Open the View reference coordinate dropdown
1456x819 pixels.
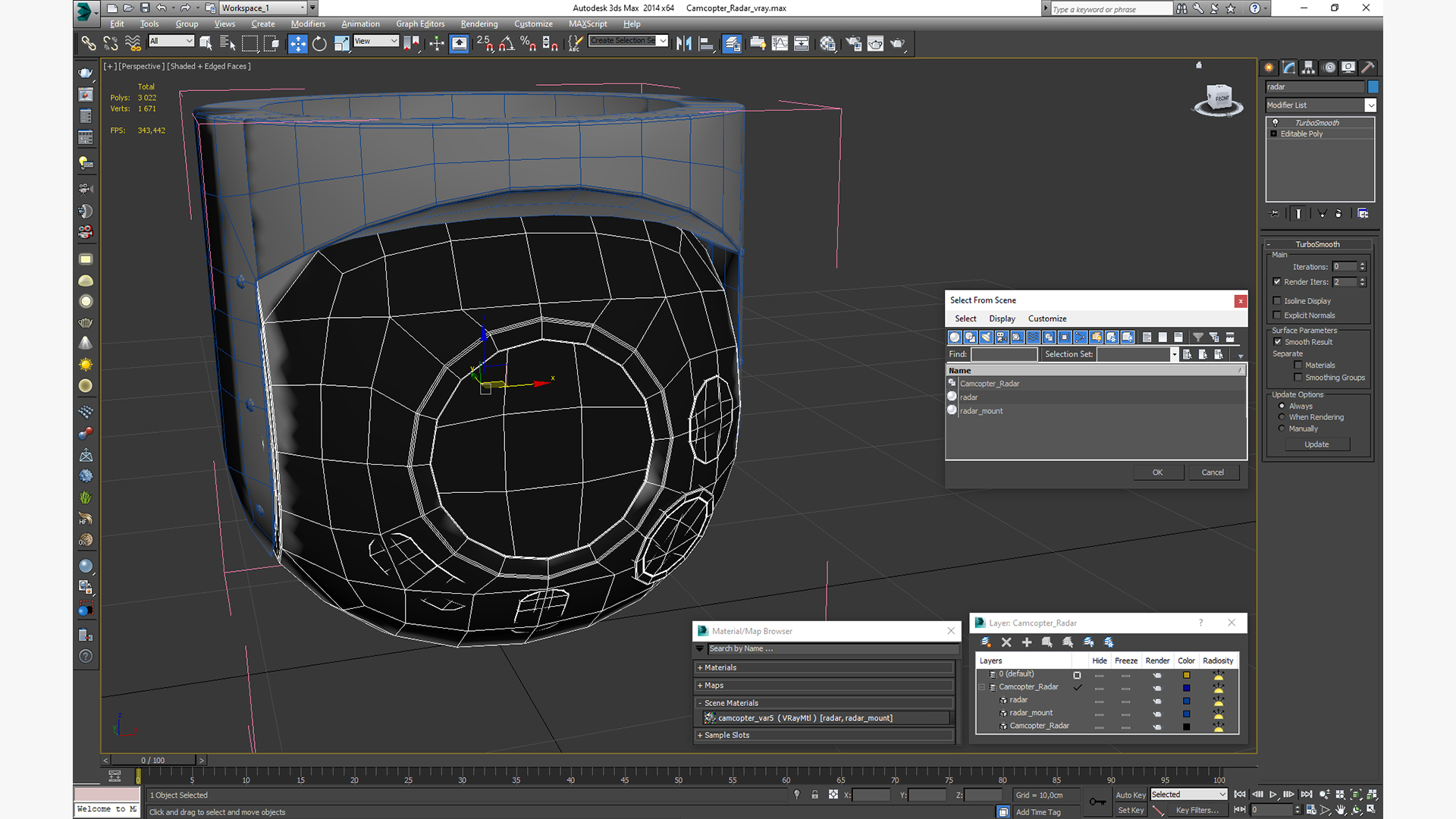[375, 41]
